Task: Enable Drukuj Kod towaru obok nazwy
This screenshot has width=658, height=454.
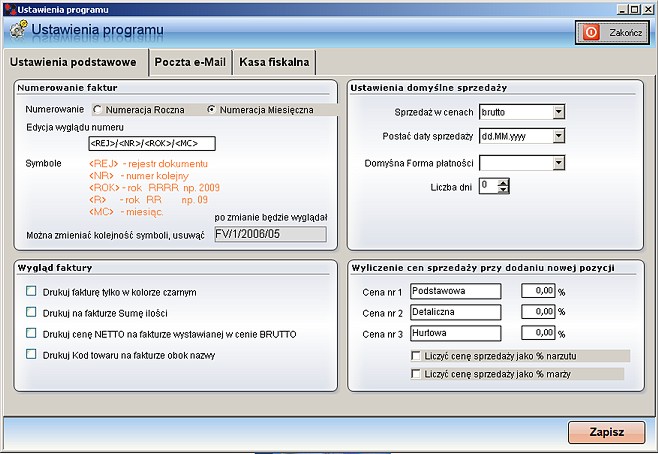Action: coord(31,354)
